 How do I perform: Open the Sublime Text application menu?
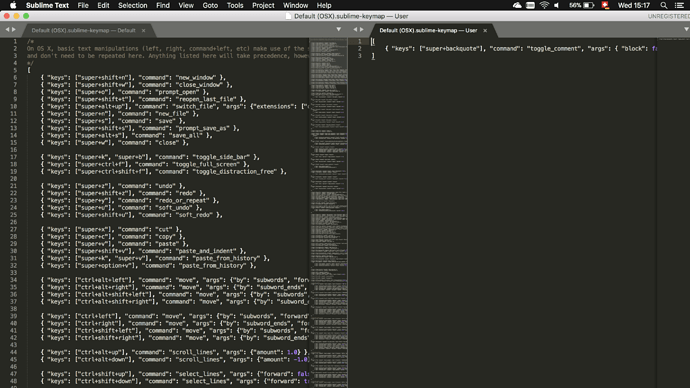point(47,5)
